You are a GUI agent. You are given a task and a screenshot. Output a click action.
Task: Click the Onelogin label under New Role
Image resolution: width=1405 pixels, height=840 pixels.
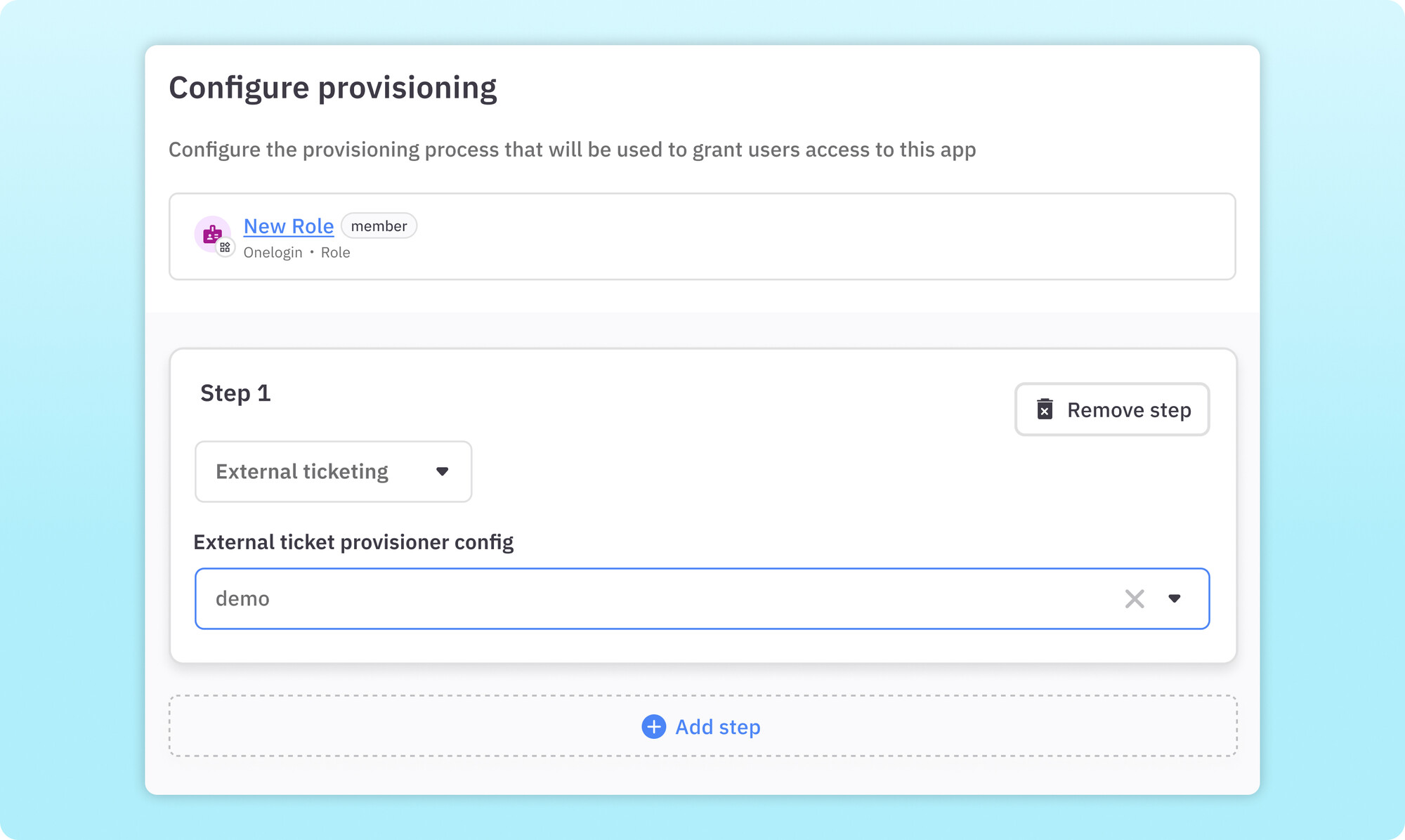pos(273,251)
